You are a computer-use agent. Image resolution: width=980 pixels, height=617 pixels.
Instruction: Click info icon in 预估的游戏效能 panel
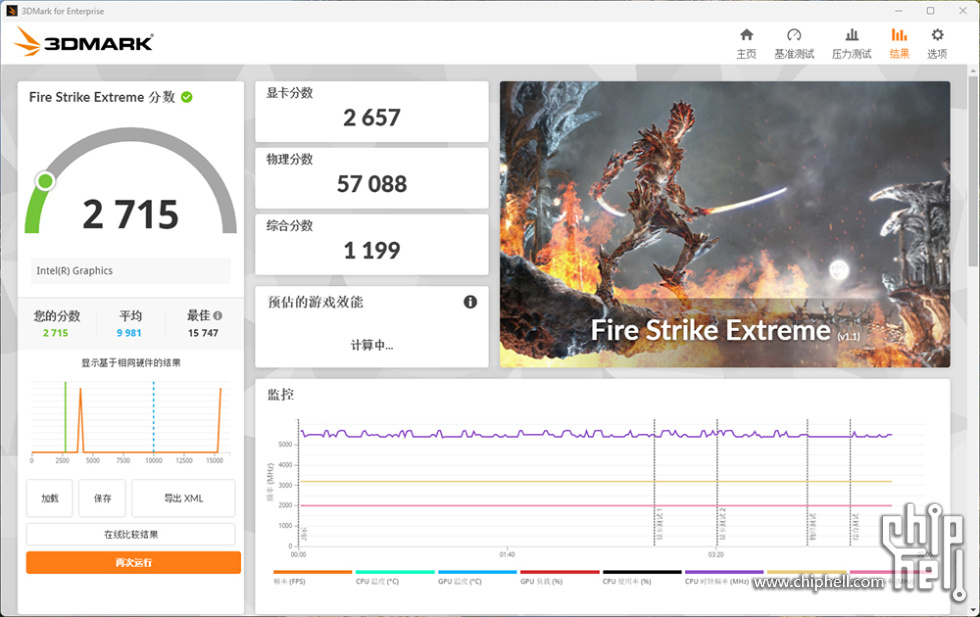[x=470, y=302]
